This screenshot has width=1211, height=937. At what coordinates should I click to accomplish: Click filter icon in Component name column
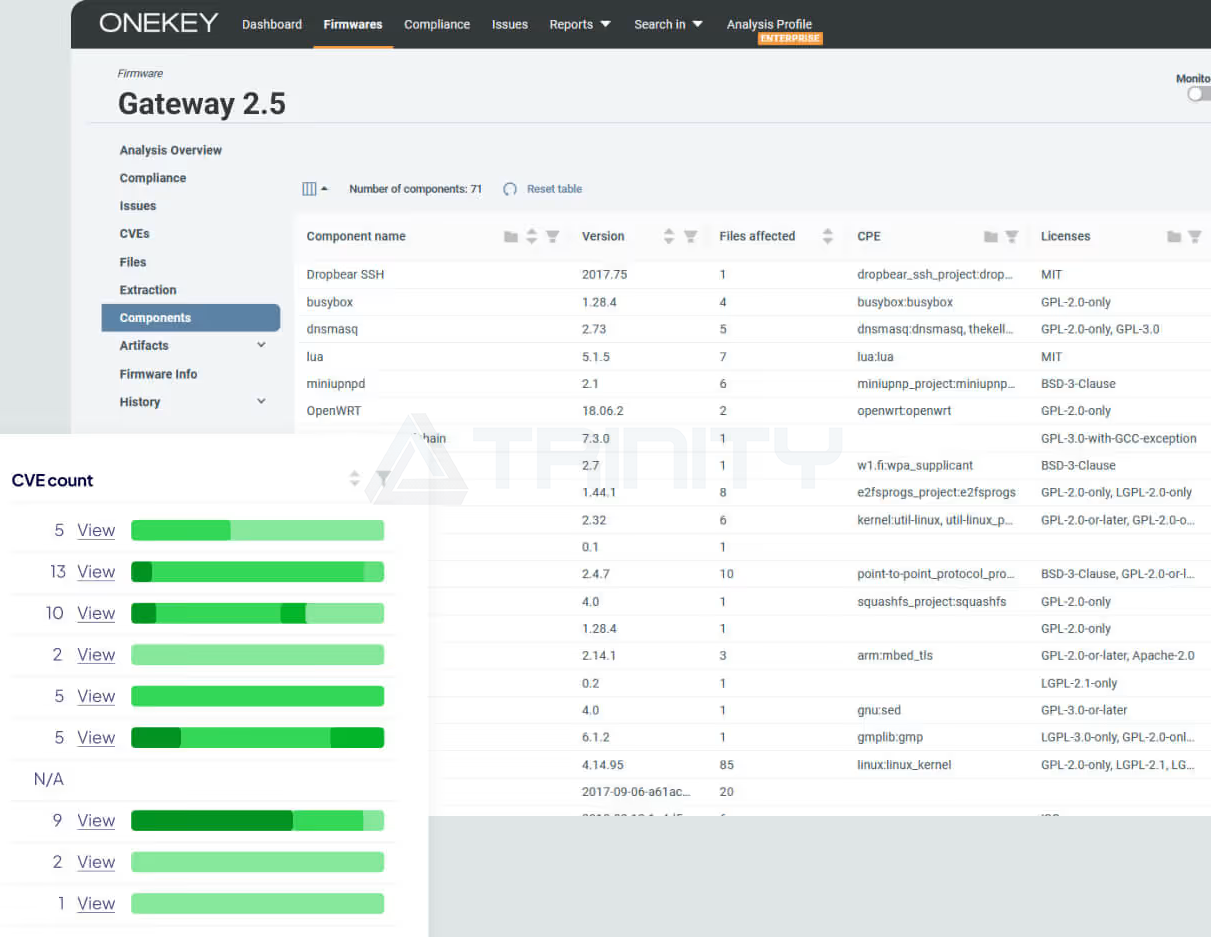click(x=552, y=237)
